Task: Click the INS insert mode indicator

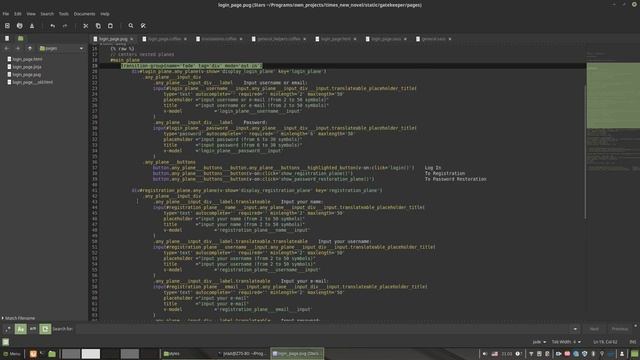Action: pyautogui.click(x=633, y=342)
